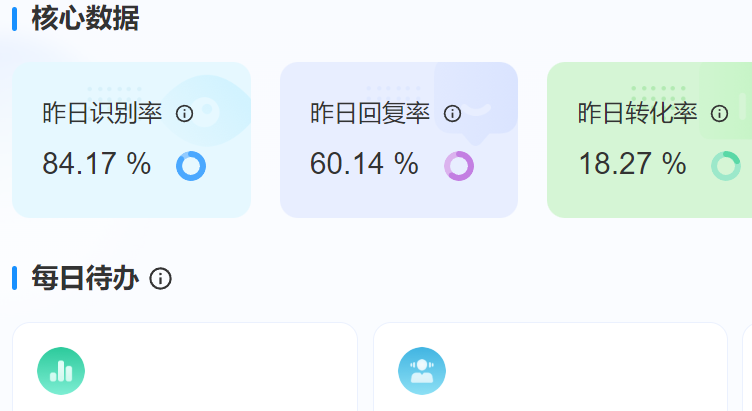Click the 84.17 % value

point(97,164)
